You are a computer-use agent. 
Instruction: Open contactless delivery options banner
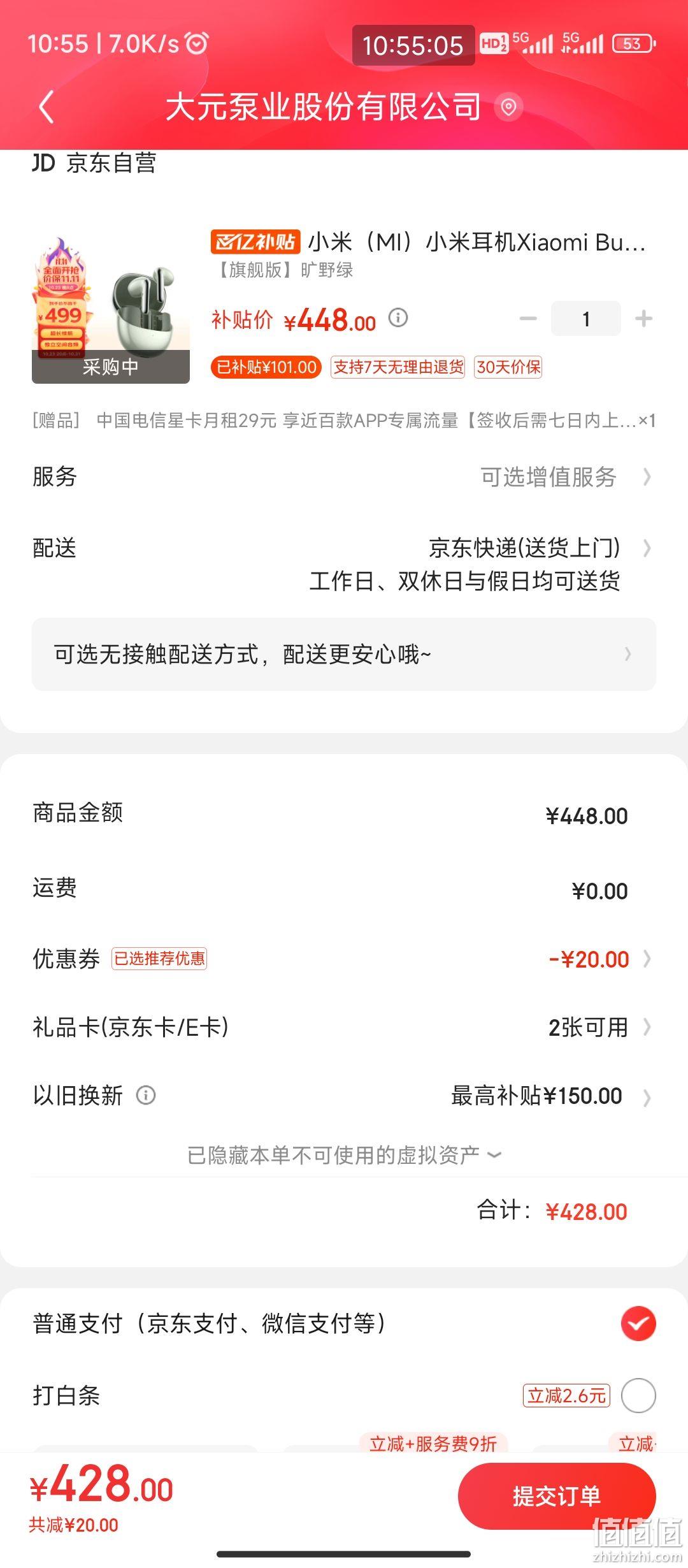click(x=344, y=654)
